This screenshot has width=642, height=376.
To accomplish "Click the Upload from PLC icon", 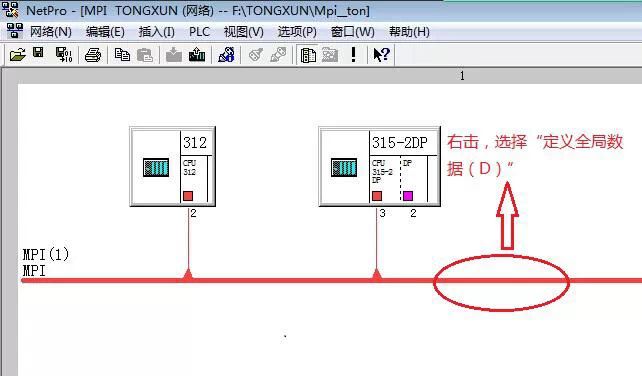I will tap(197, 54).
